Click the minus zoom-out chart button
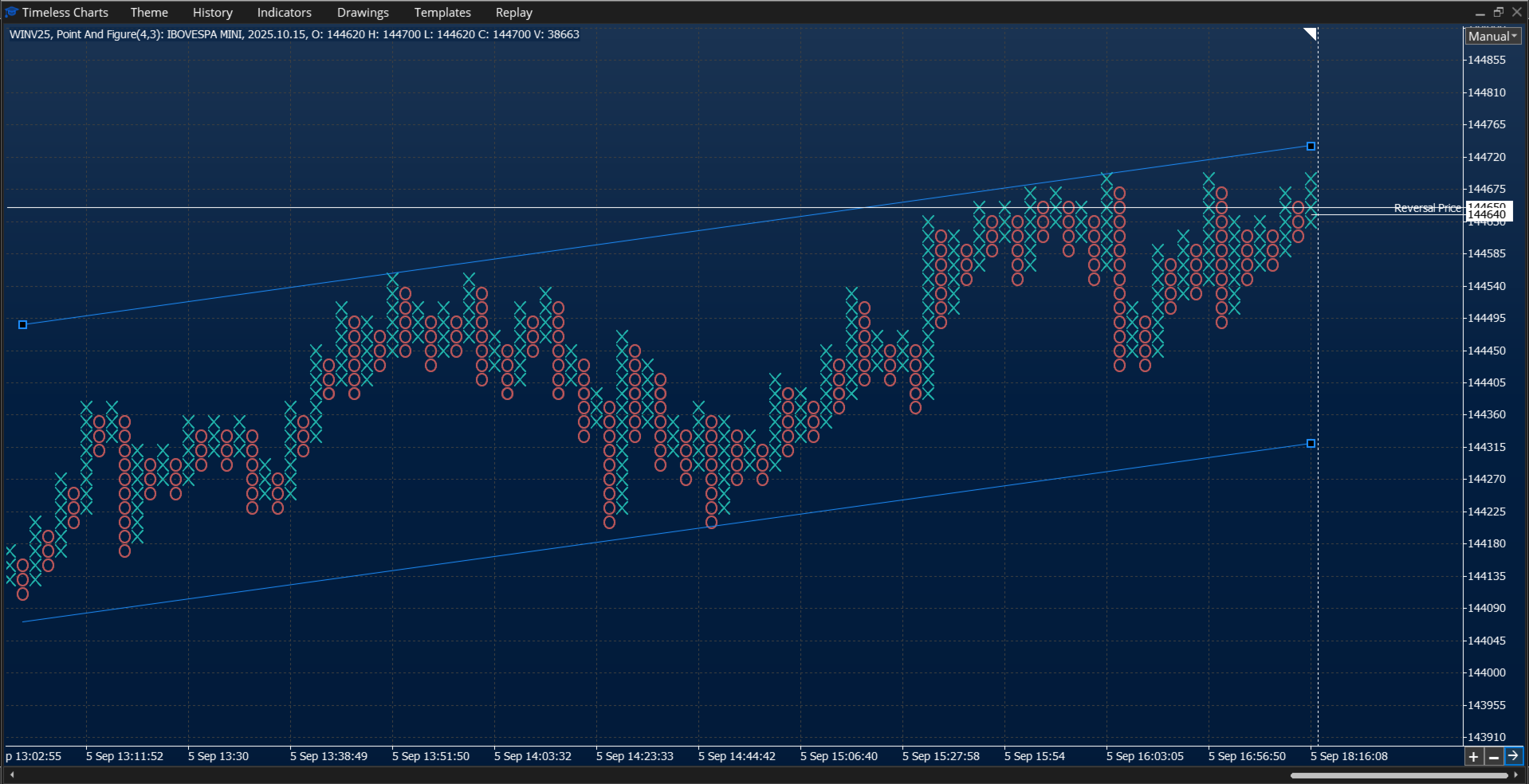 pyautogui.click(x=1493, y=757)
